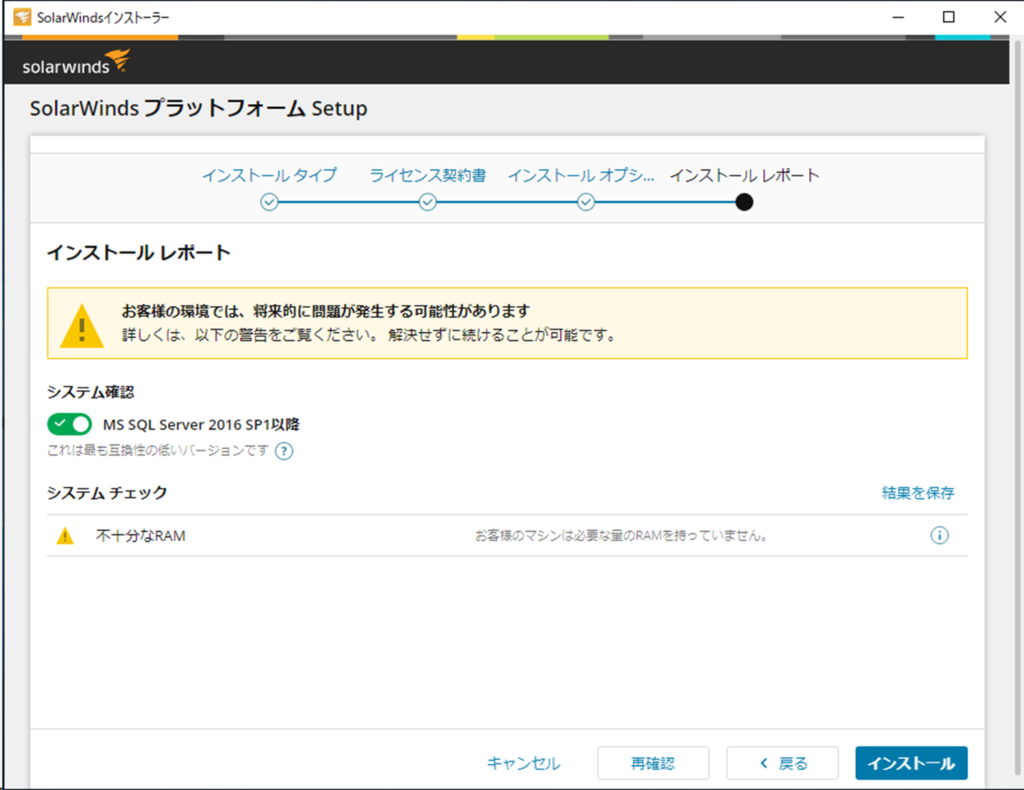Click the 不十分なRAM check row title
Viewport: 1024px width, 790px height.
(x=141, y=536)
